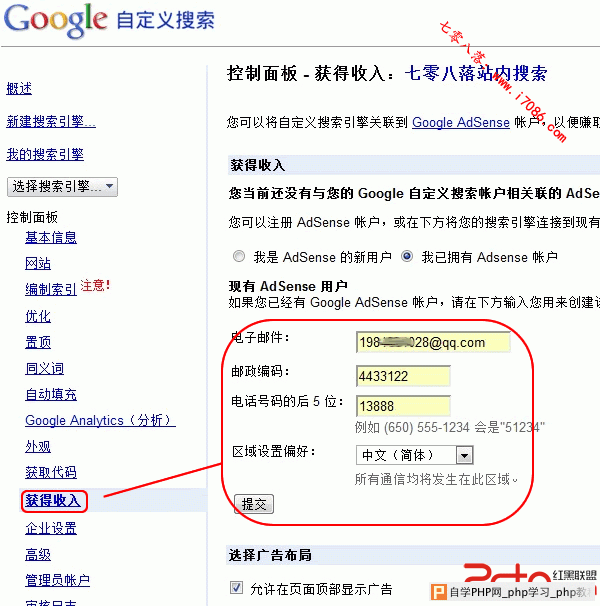
Task: Open the 企业设置 section
Action: 51,528
